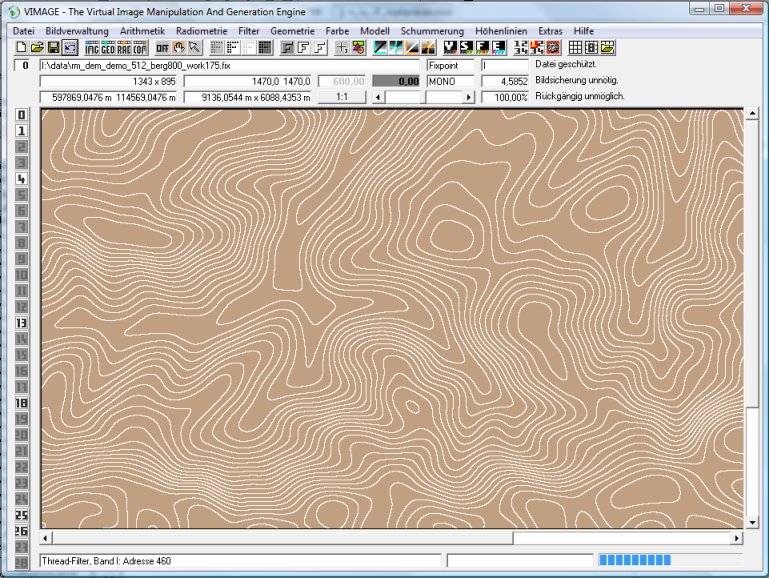Viewport: 769px width, 578px height.
Task: Open the Bildverwaltung menu
Action: click(78, 31)
